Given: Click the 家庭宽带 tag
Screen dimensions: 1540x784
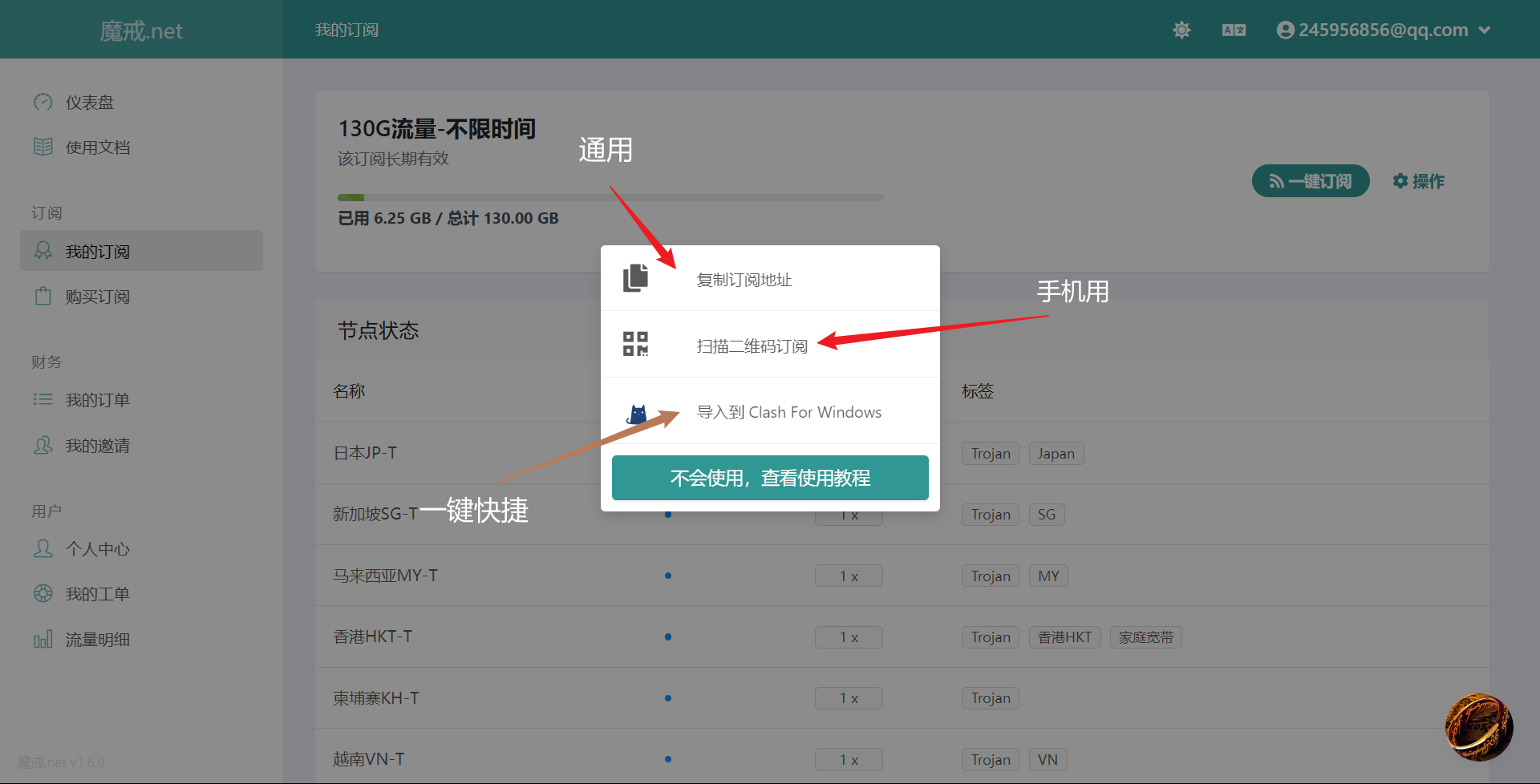Looking at the screenshot, I should click(1146, 637).
